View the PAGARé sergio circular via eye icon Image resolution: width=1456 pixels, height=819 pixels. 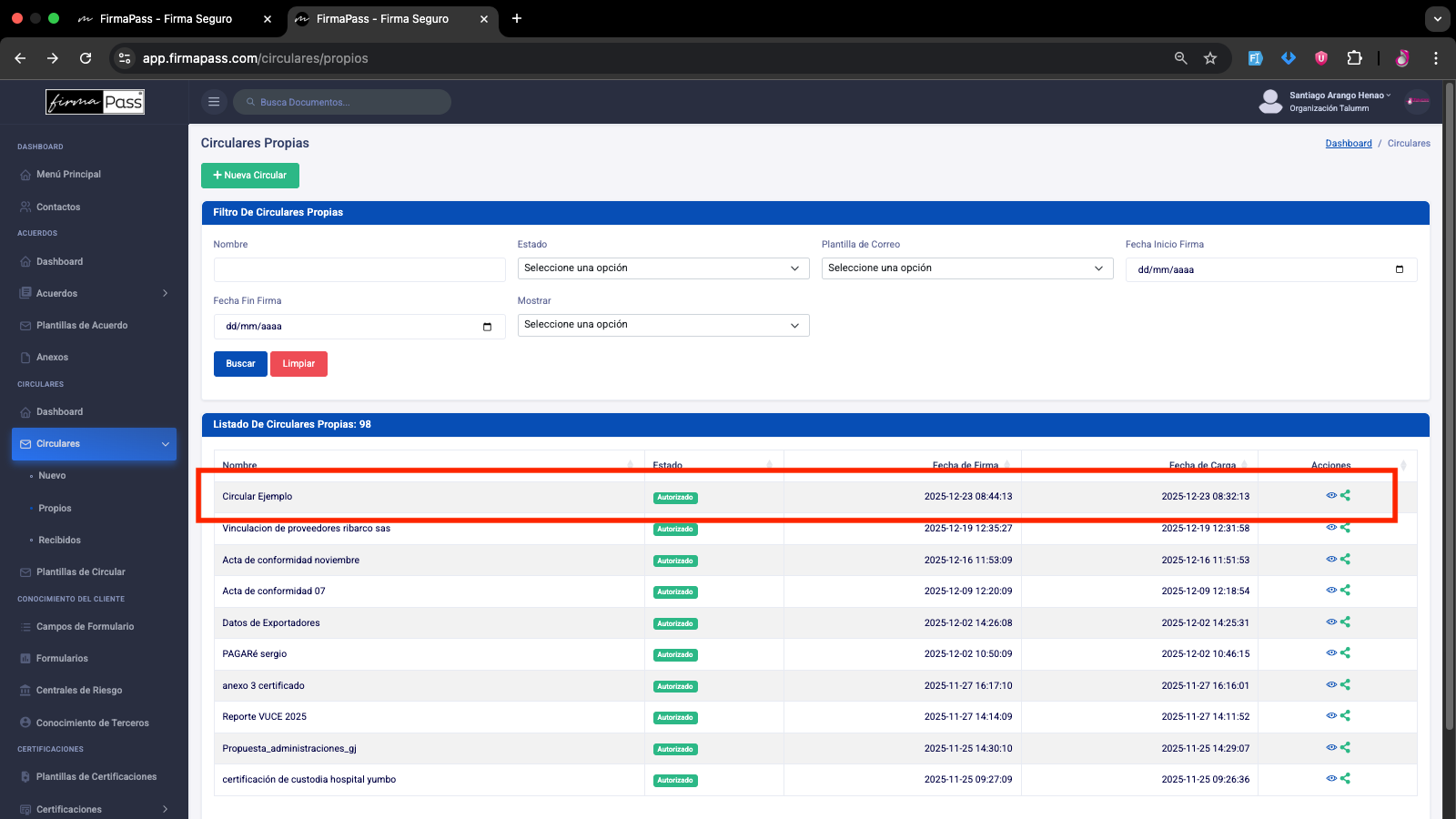point(1331,653)
